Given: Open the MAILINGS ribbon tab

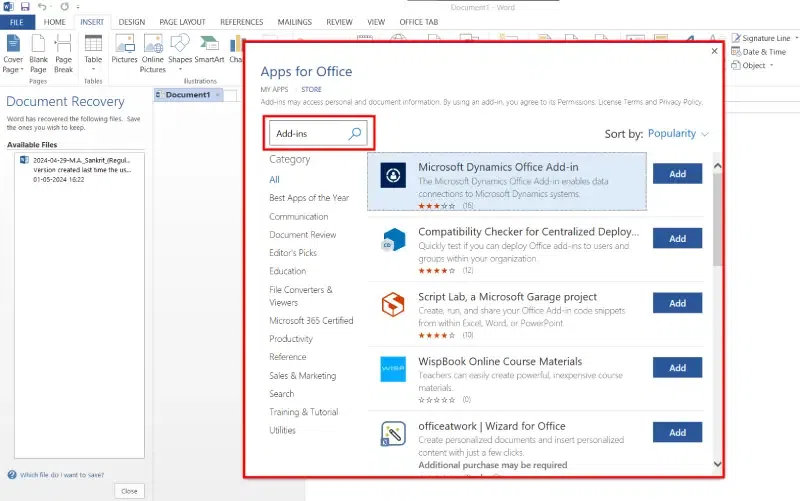Looking at the screenshot, I should 294,22.
